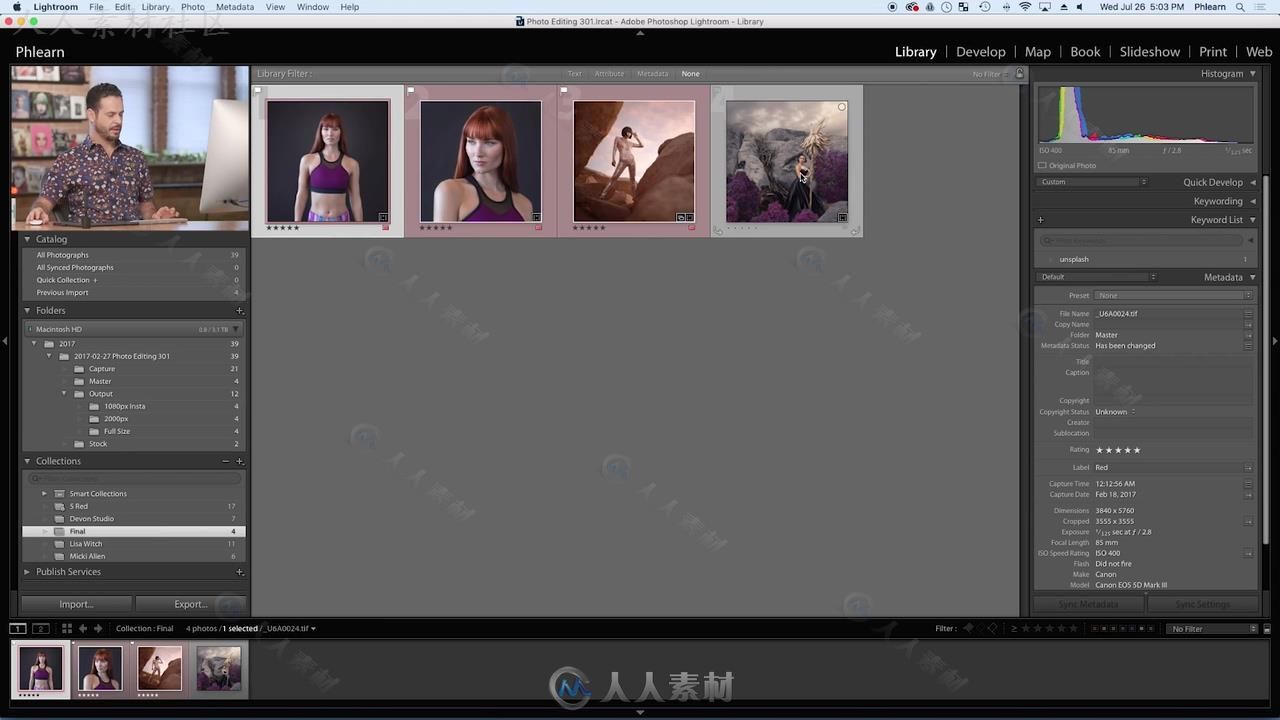Add a keyword with the Keyword List plus icon
The width and height of the screenshot is (1280, 720).
pyautogui.click(x=1040, y=220)
